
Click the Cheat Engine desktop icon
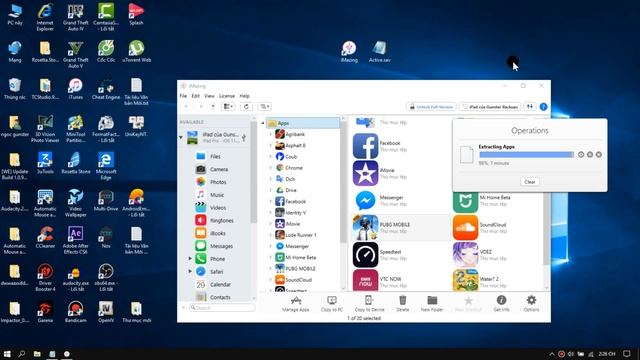click(106, 89)
